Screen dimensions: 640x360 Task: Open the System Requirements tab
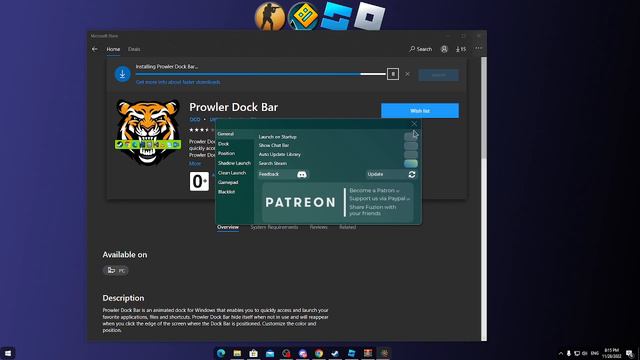click(x=274, y=227)
